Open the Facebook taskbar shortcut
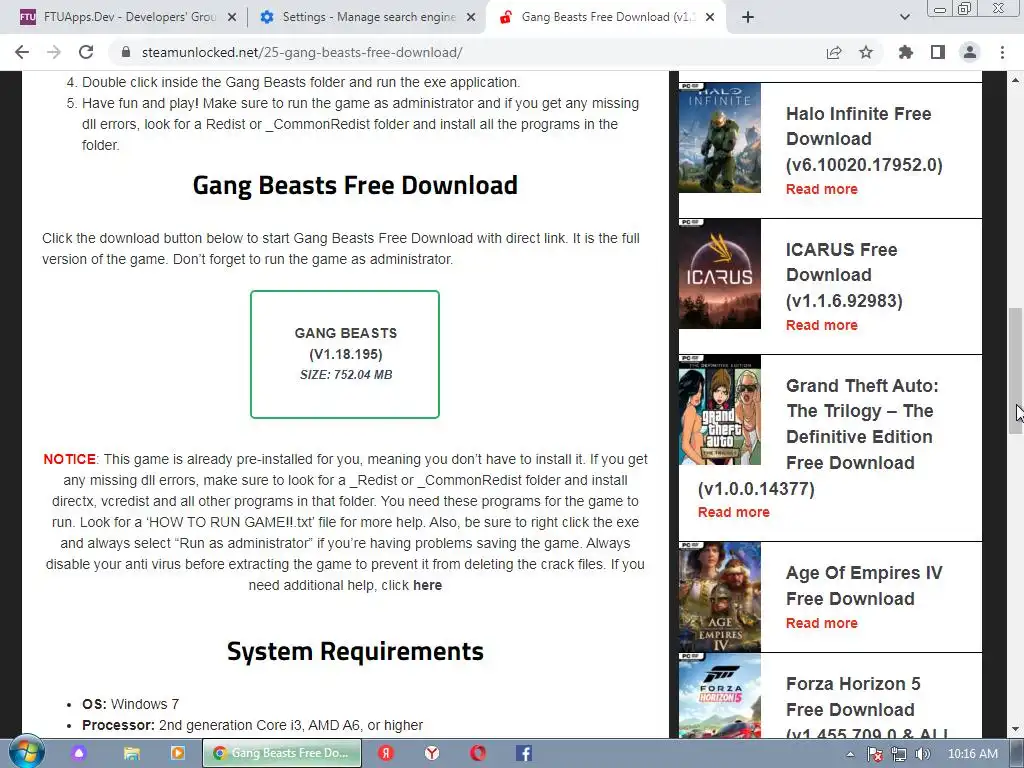1024x768 pixels. (524, 753)
